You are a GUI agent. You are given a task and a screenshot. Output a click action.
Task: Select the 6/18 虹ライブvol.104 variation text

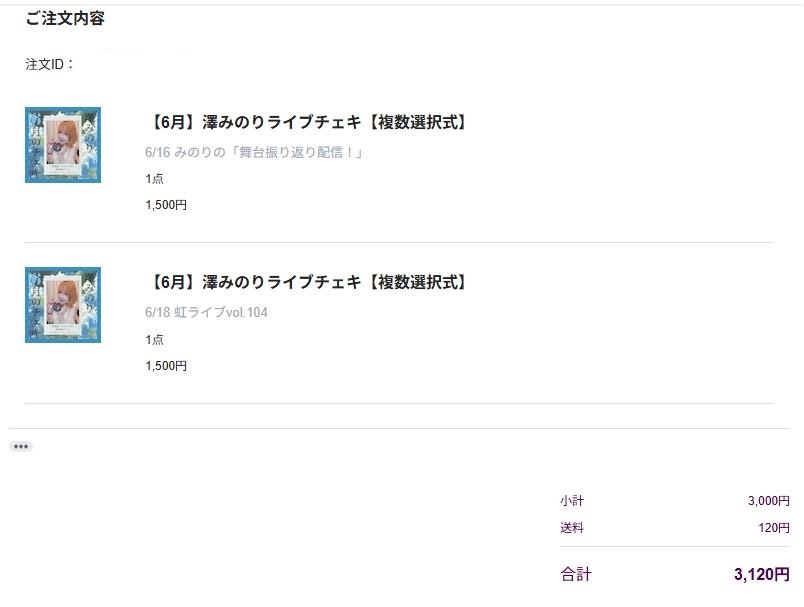coord(206,312)
